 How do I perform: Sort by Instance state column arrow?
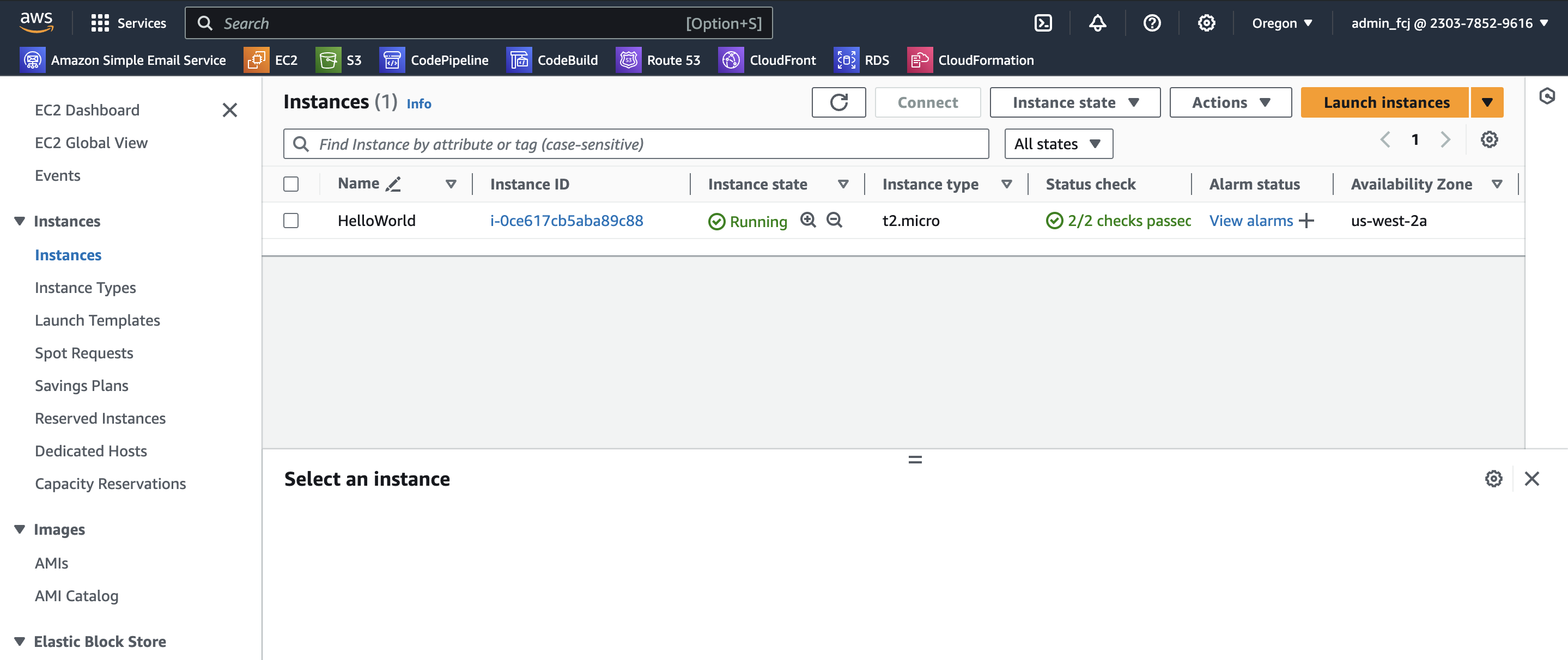842,184
